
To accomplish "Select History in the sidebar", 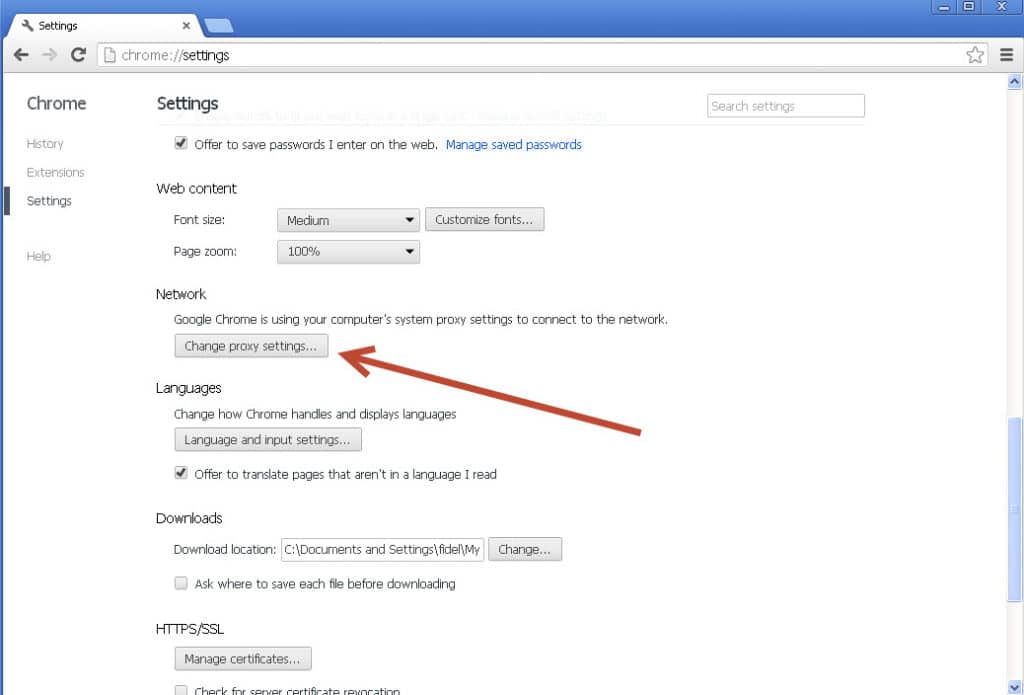I will click(x=45, y=143).
